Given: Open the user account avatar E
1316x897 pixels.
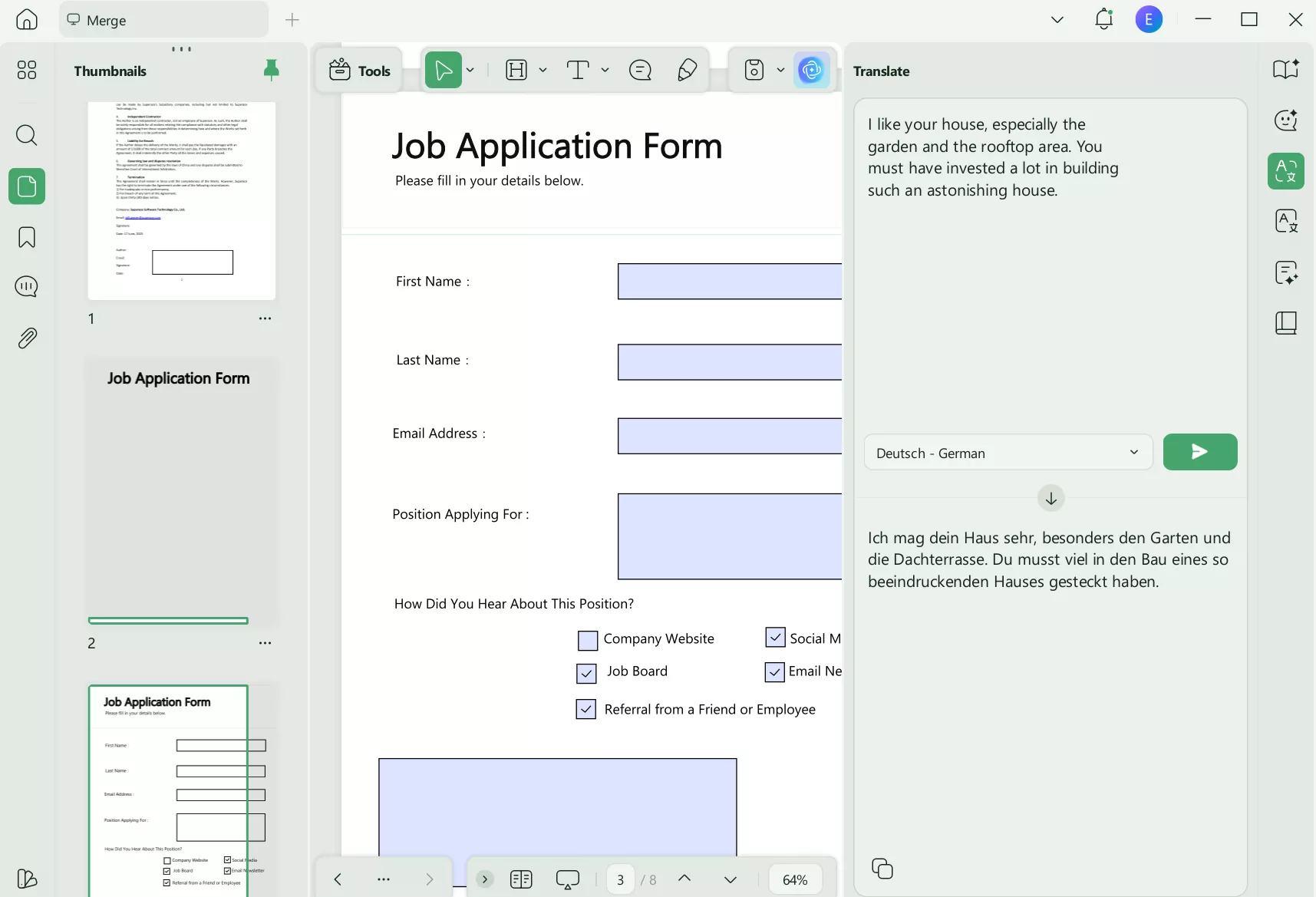Looking at the screenshot, I should coord(1149,19).
